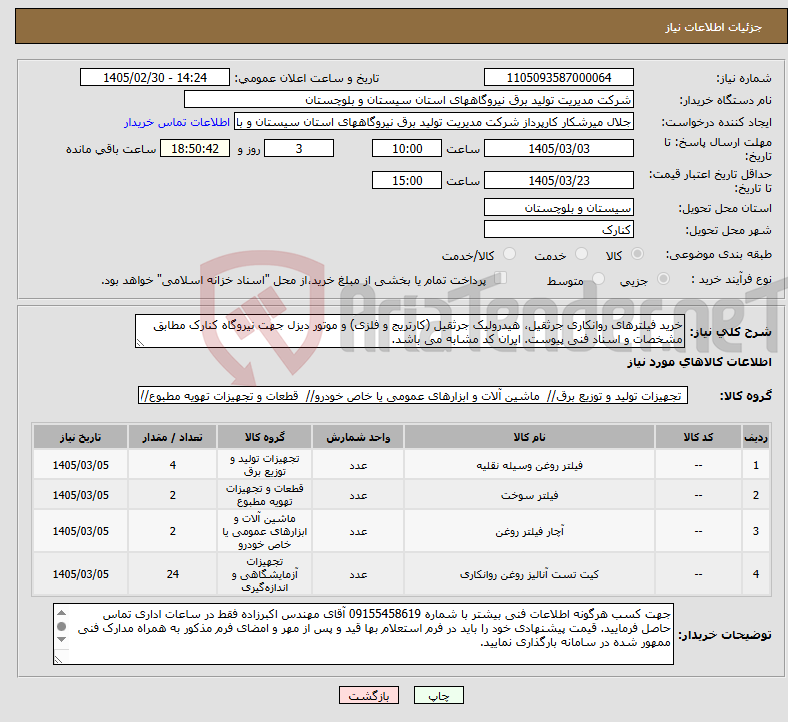Click quantity 24 in row 4
The height and width of the screenshot is (722, 788).
pyautogui.click(x=172, y=574)
